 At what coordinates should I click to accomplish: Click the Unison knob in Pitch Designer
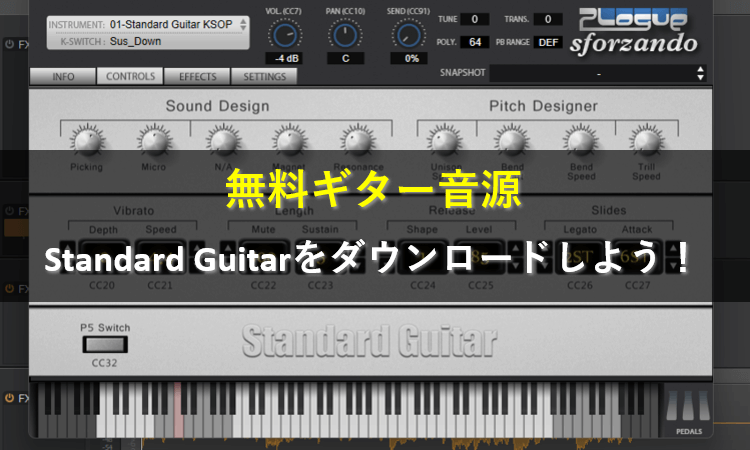(x=442, y=145)
